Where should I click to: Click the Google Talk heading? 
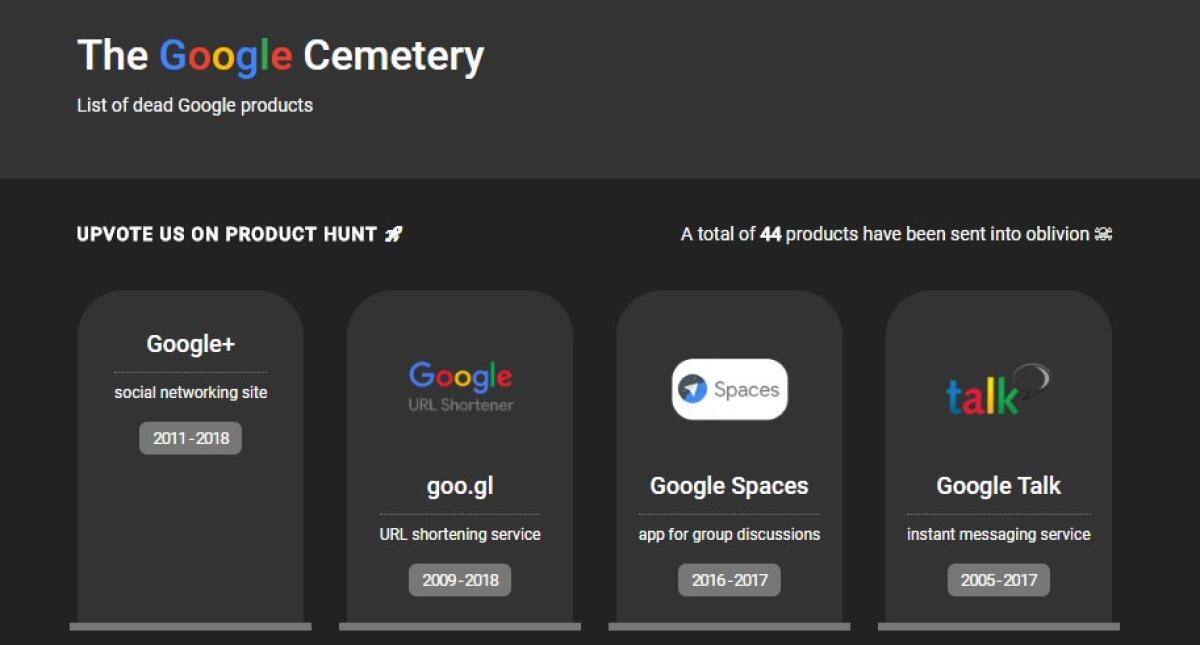pyautogui.click(x=998, y=485)
